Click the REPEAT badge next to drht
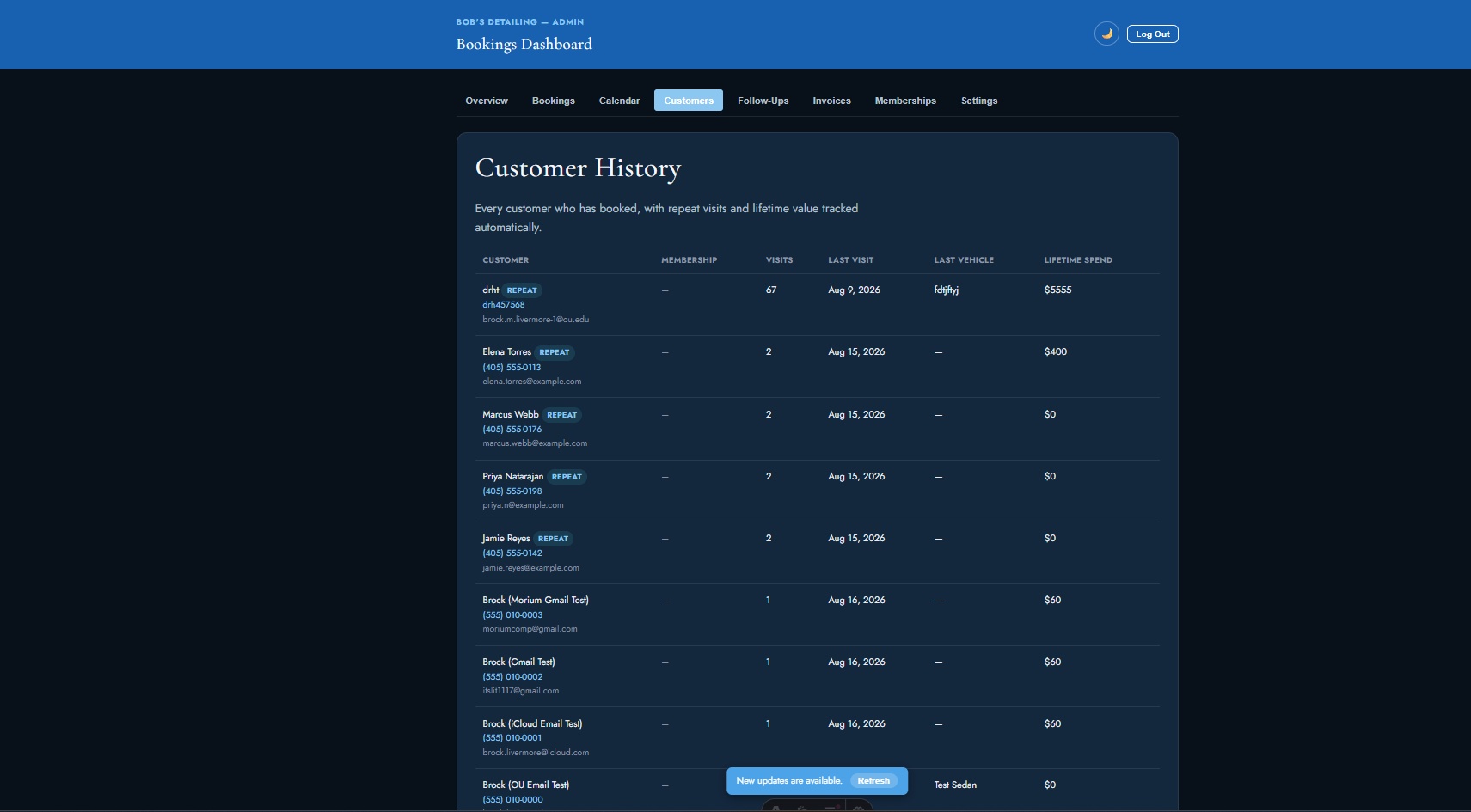1471x812 pixels. coord(522,290)
